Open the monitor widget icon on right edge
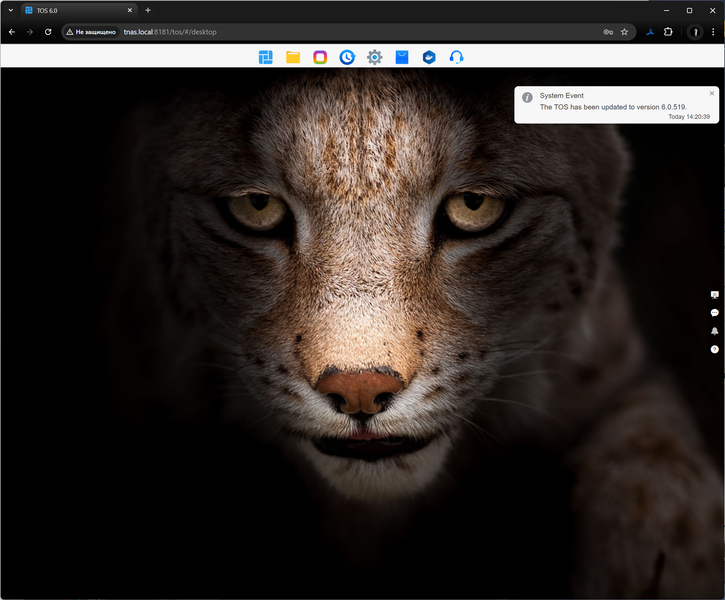725x600 pixels. pos(714,295)
